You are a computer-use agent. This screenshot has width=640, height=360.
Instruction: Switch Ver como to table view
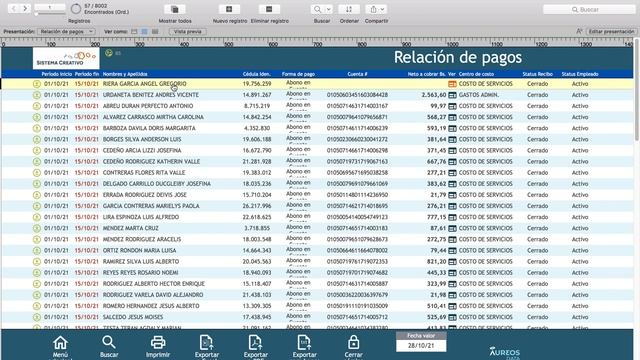click(155, 31)
